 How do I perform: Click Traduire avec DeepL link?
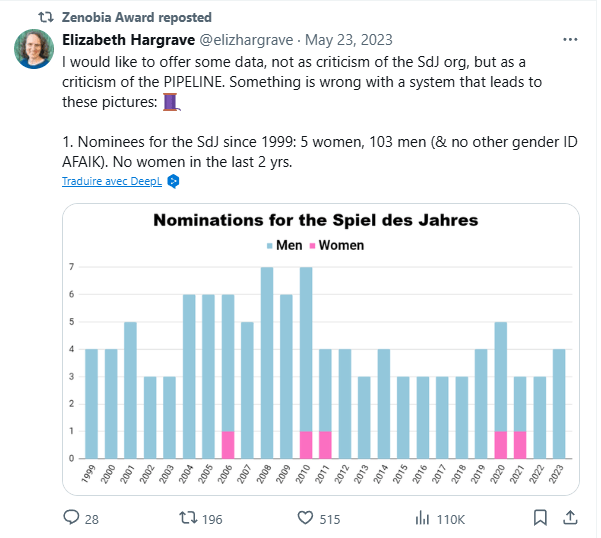[x=110, y=182]
